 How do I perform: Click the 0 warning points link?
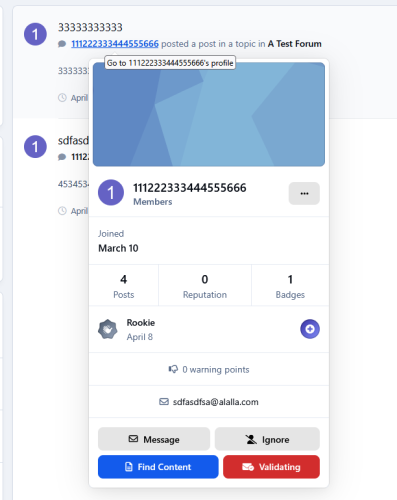pyautogui.click(x=216, y=369)
